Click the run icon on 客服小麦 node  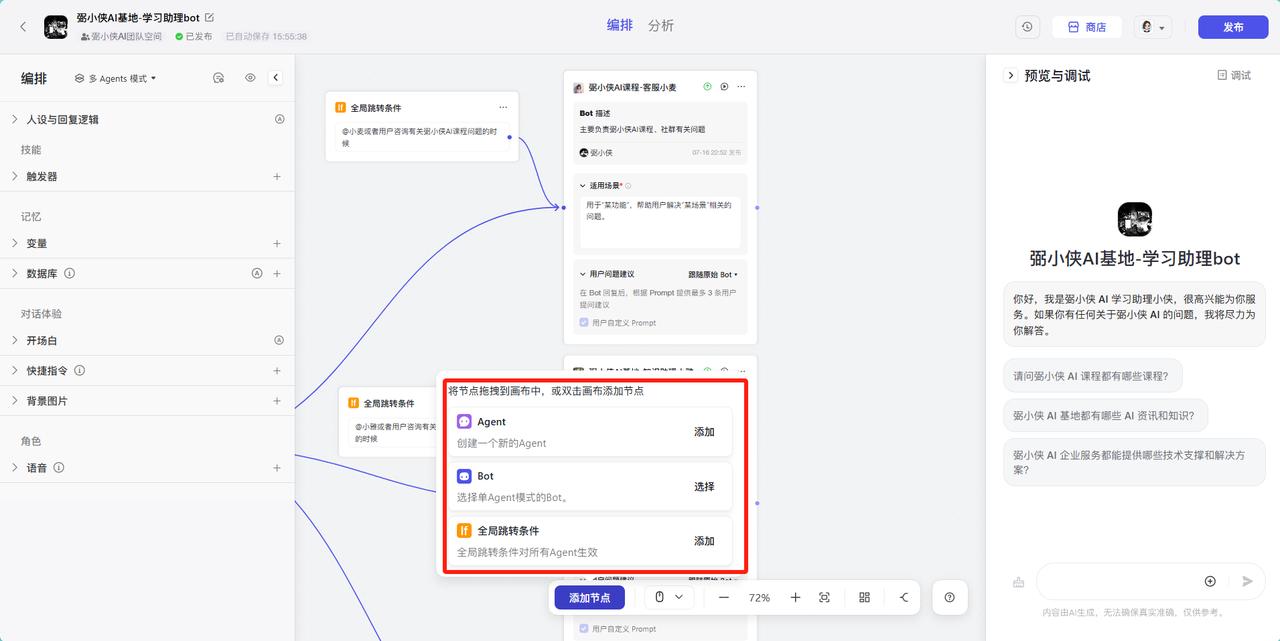(x=724, y=87)
